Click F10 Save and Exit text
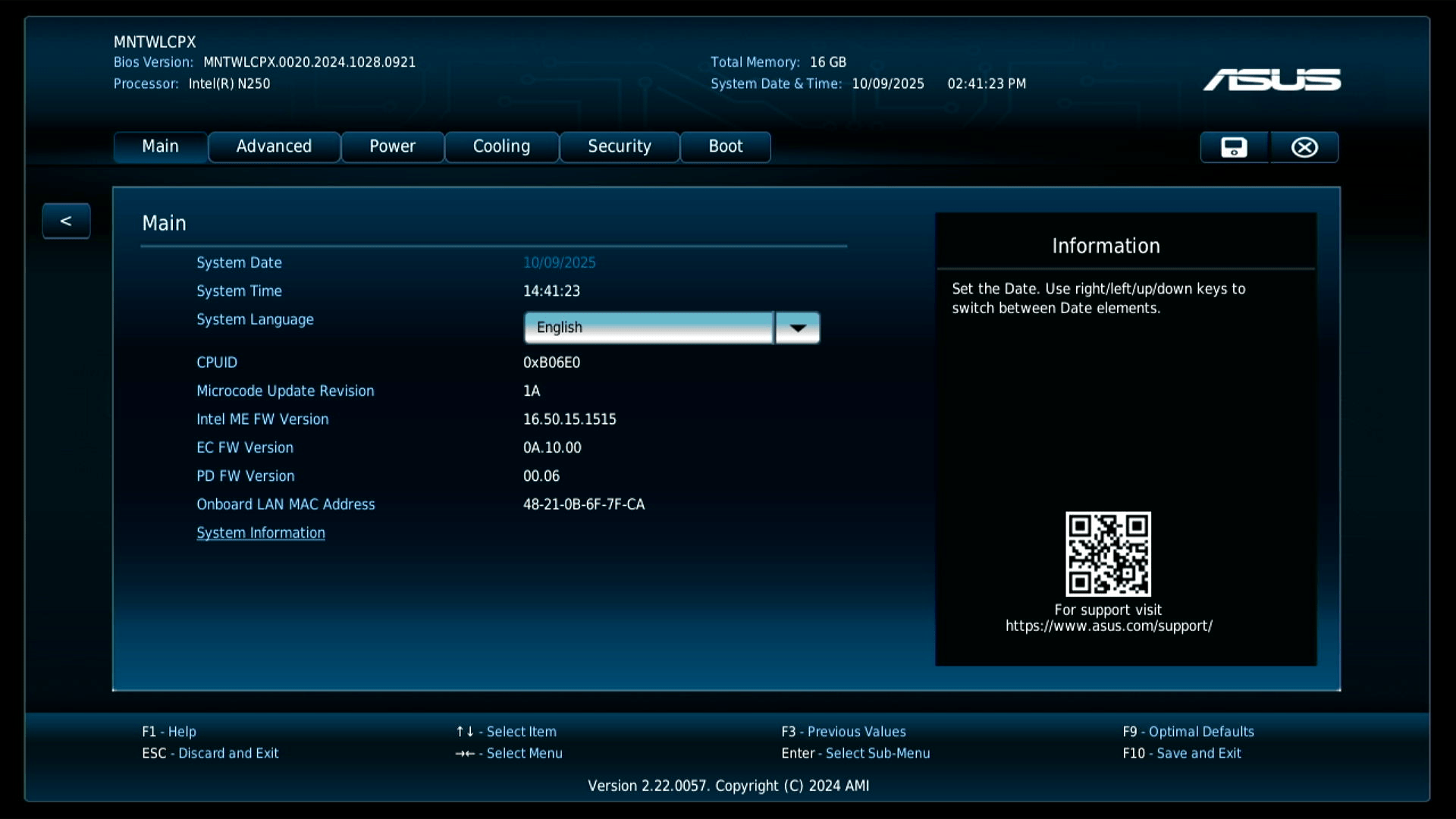Image resolution: width=1456 pixels, height=819 pixels. tap(1181, 753)
